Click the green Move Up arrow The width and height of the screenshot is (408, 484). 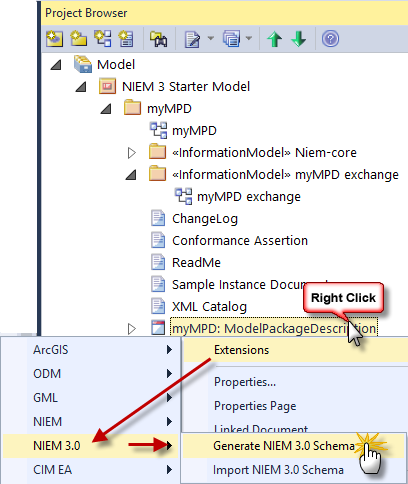coord(274,39)
